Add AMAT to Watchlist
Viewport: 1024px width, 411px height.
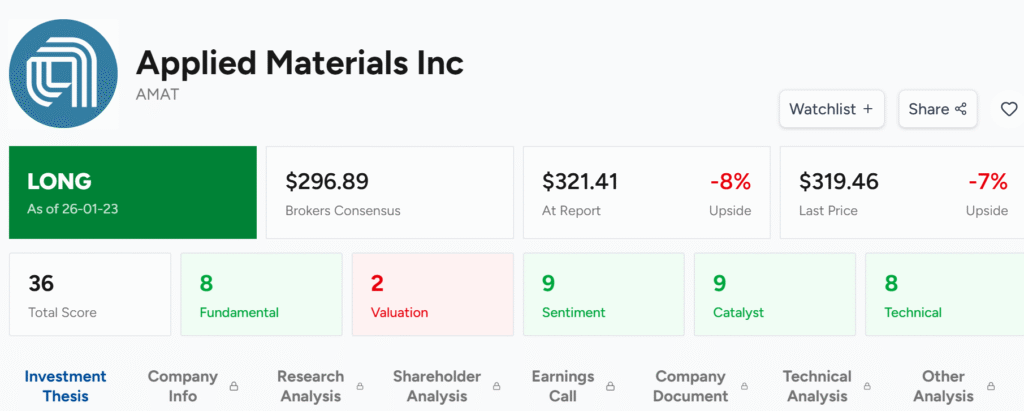tap(831, 109)
